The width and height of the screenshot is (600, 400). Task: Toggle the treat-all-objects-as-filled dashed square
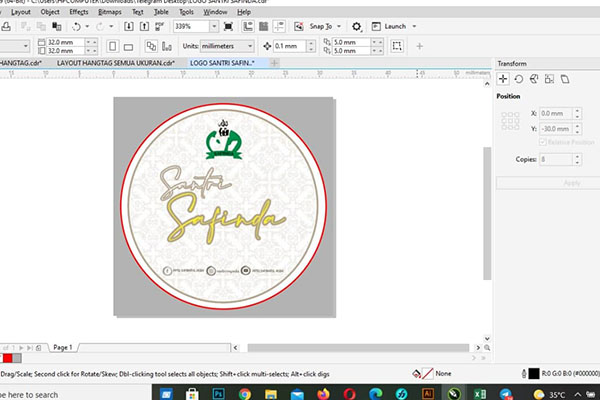tap(397, 46)
